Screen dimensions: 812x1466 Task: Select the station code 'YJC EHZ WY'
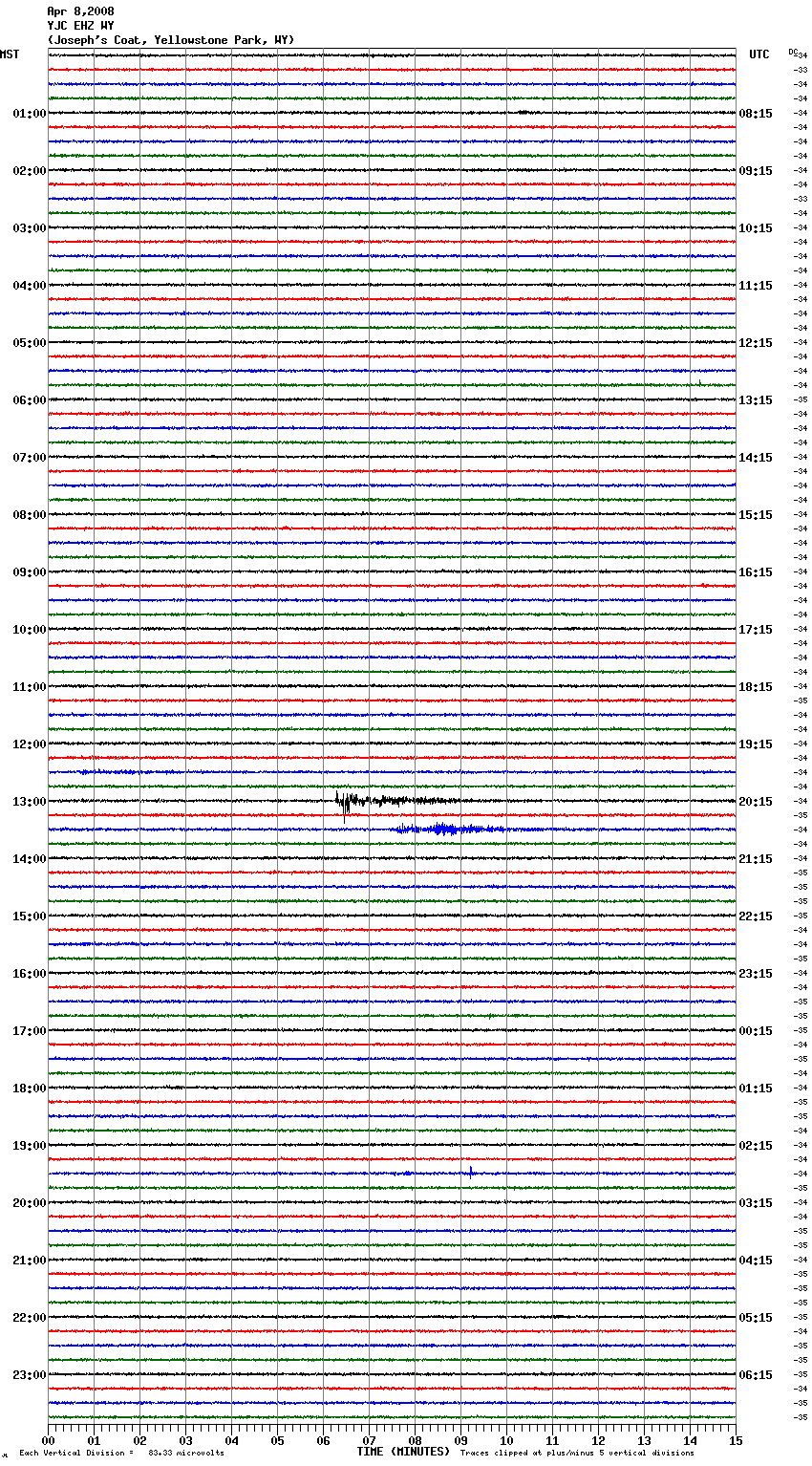[80, 26]
